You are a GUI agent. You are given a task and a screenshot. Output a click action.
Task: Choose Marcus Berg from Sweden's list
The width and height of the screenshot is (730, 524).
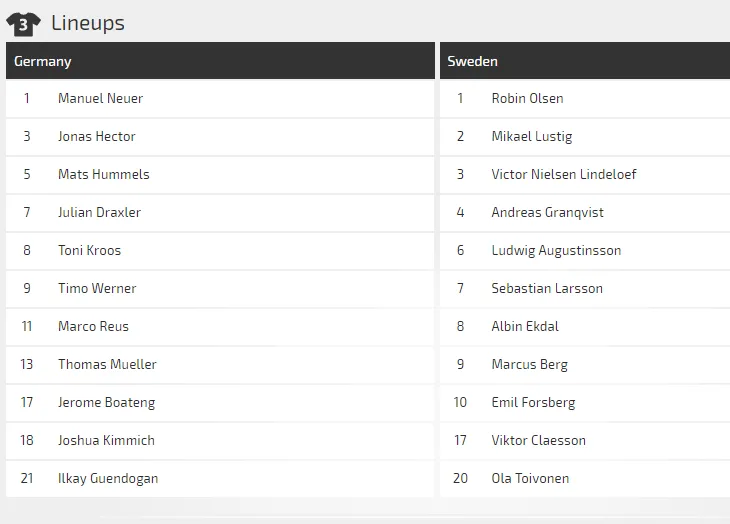click(x=529, y=364)
